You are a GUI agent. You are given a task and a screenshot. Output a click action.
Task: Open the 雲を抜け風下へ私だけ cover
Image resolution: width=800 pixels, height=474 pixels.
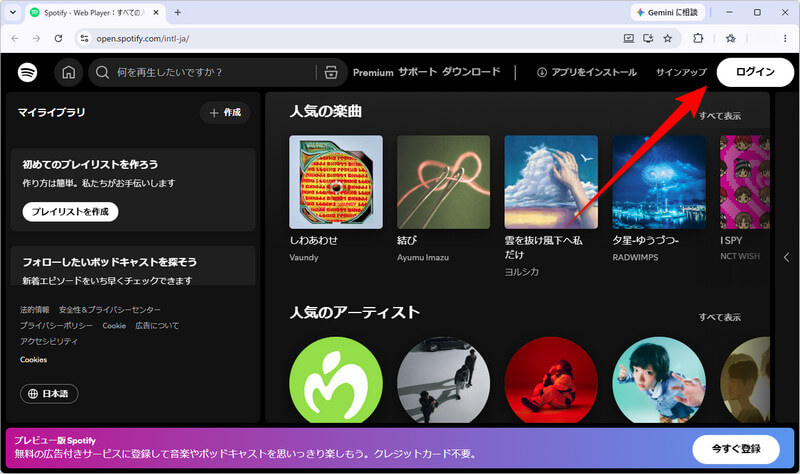pos(551,182)
